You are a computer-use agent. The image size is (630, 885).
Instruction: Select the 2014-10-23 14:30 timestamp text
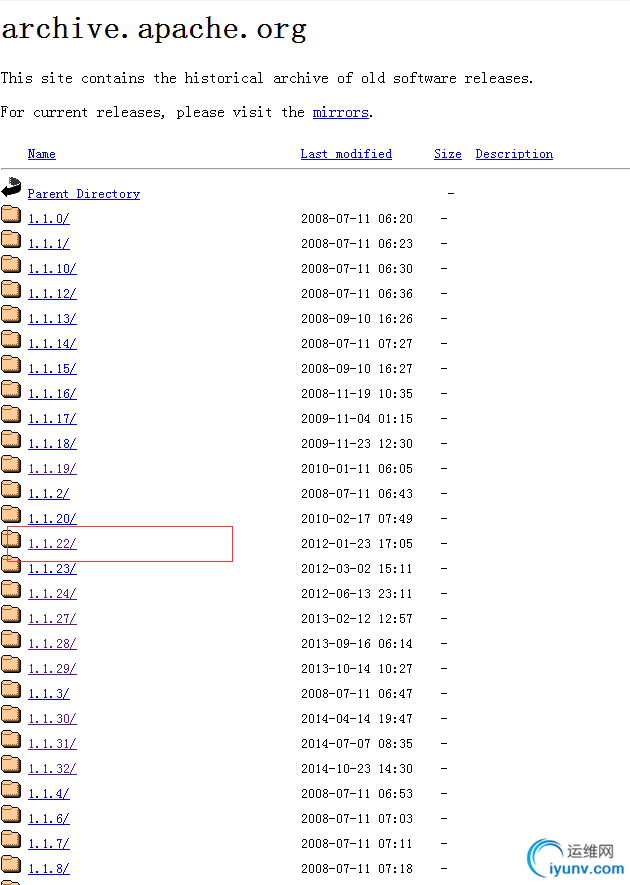357,769
